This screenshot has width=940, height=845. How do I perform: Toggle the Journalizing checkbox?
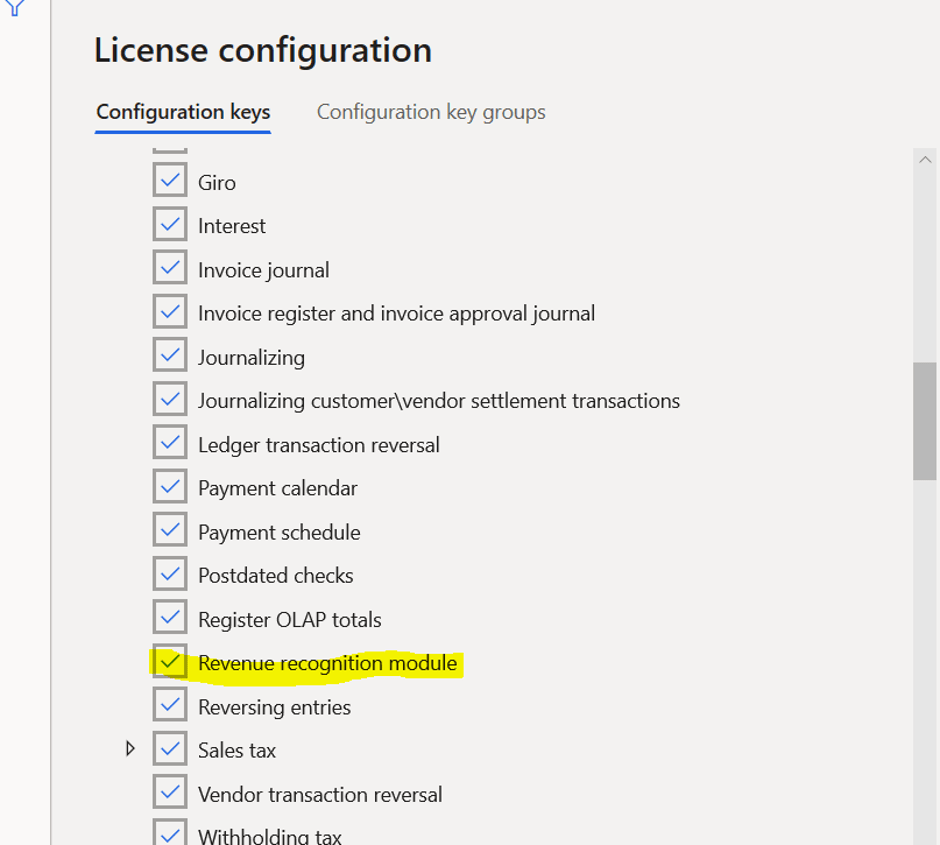click(x=170, y=357)
